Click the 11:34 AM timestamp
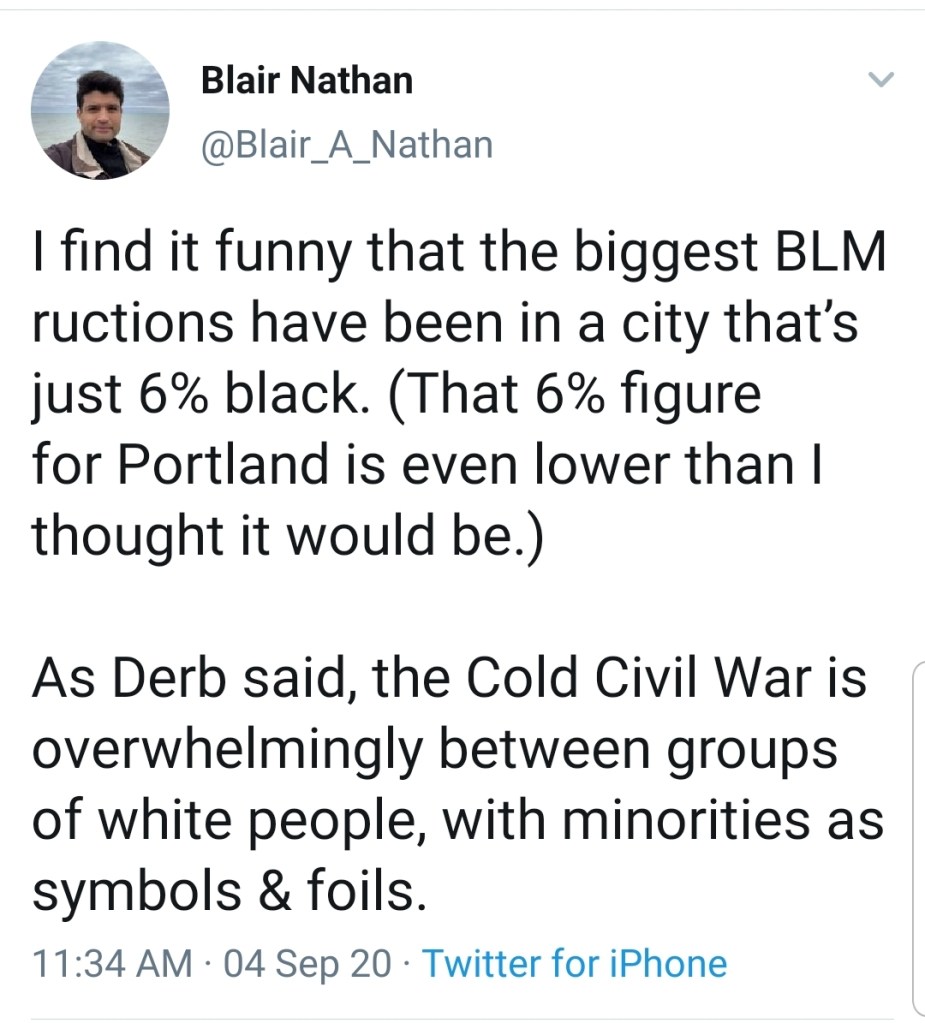Screen dimensions: 925x1023 [112, 964]
